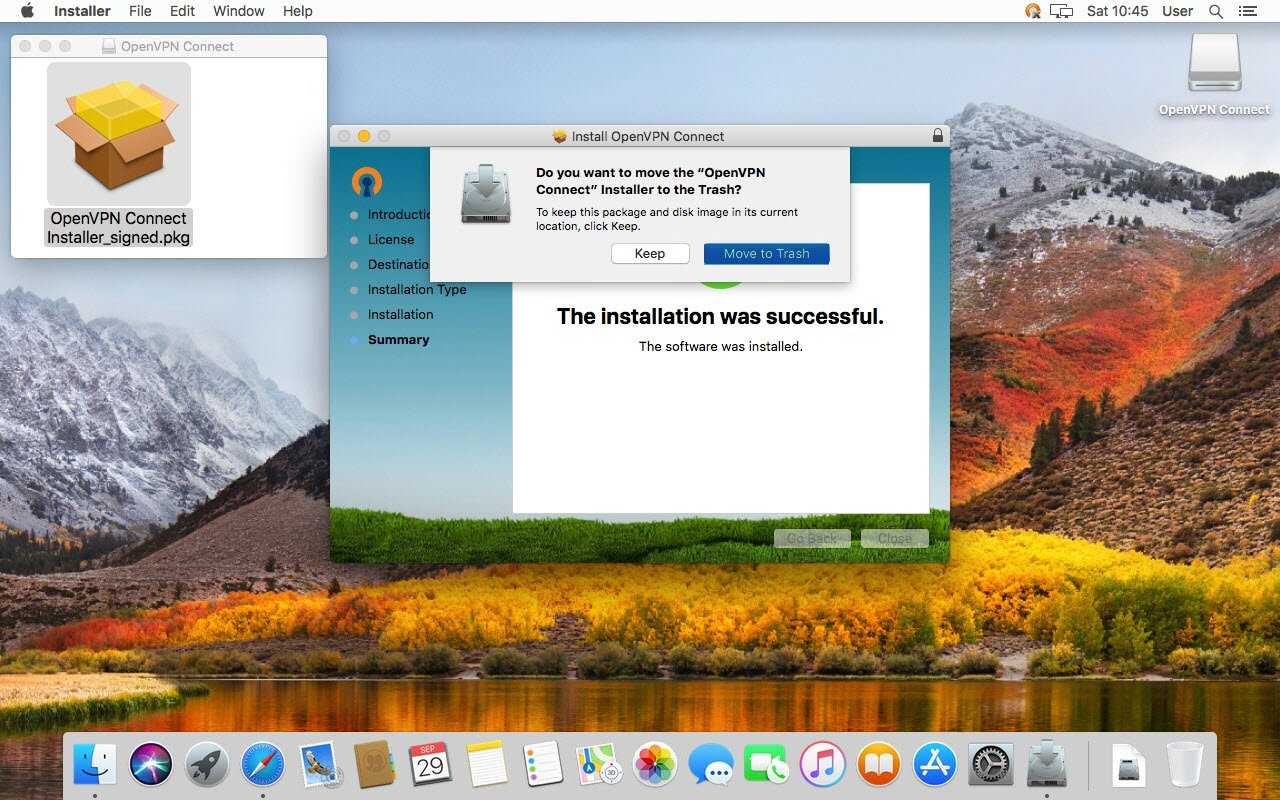Open Finder from the Dock
The height and width of the screenshot is (800, 1280).
coord(95,765)
